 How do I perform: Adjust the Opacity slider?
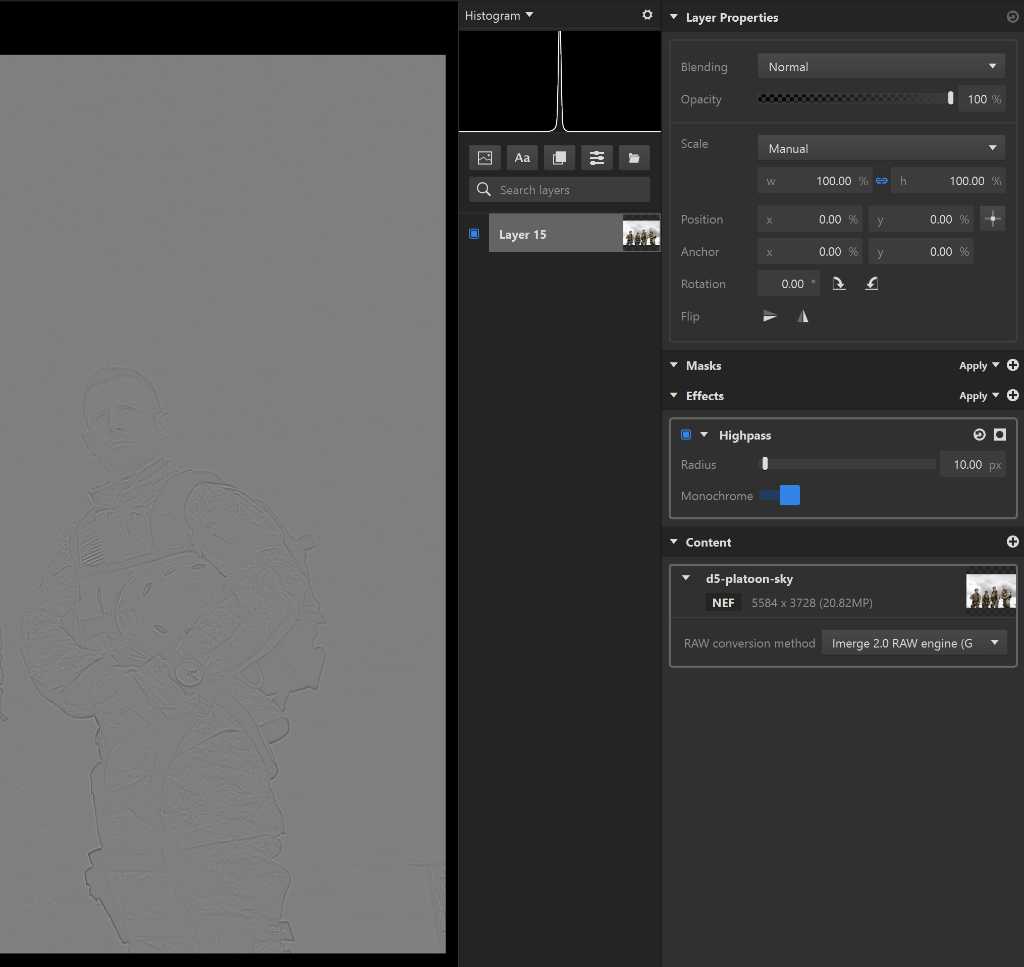[x=856, y=98]
